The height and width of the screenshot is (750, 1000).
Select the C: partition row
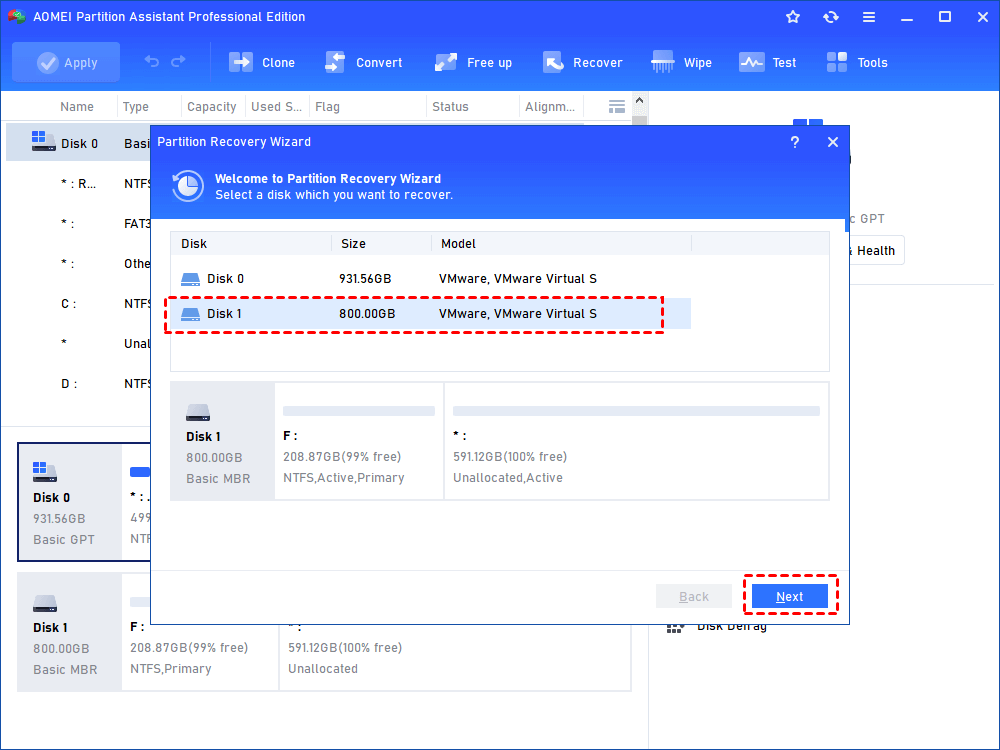click(x=78, y=304)
